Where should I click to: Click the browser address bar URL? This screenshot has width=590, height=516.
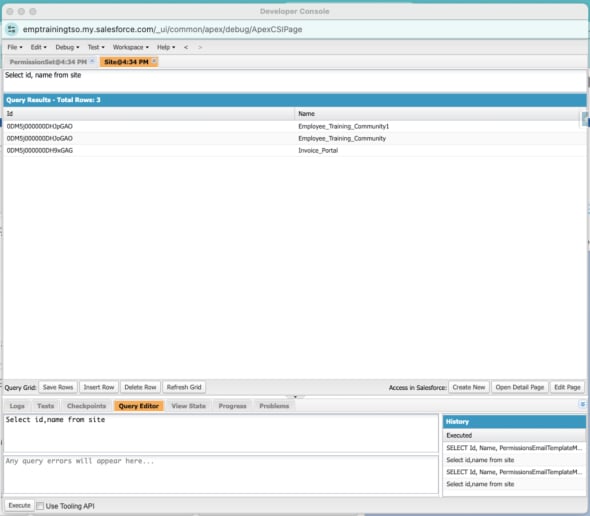tap(162, 29)
